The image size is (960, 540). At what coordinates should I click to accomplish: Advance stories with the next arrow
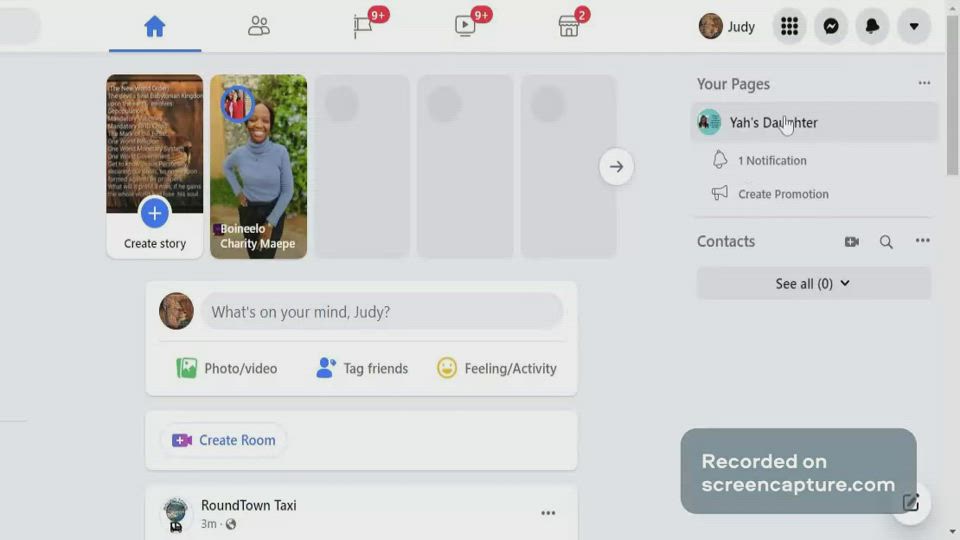[x=616, y=167]
